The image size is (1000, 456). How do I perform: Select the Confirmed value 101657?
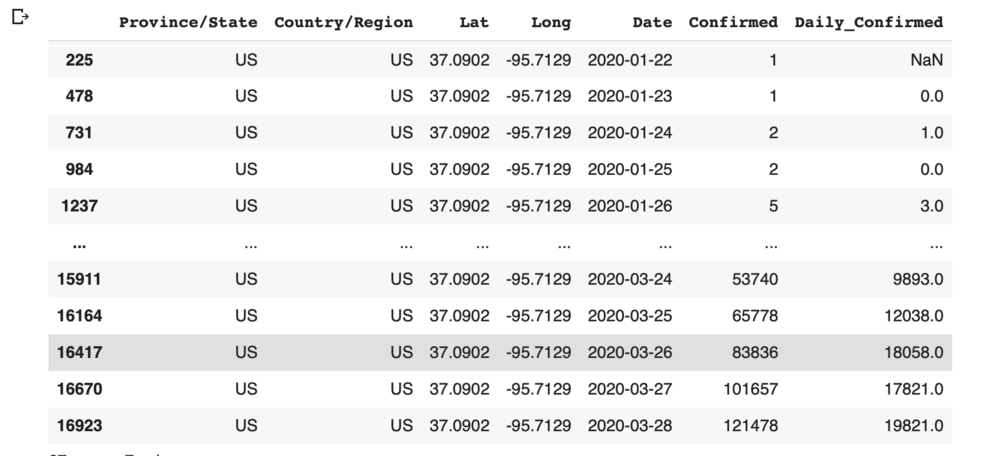tap(749, 389)
